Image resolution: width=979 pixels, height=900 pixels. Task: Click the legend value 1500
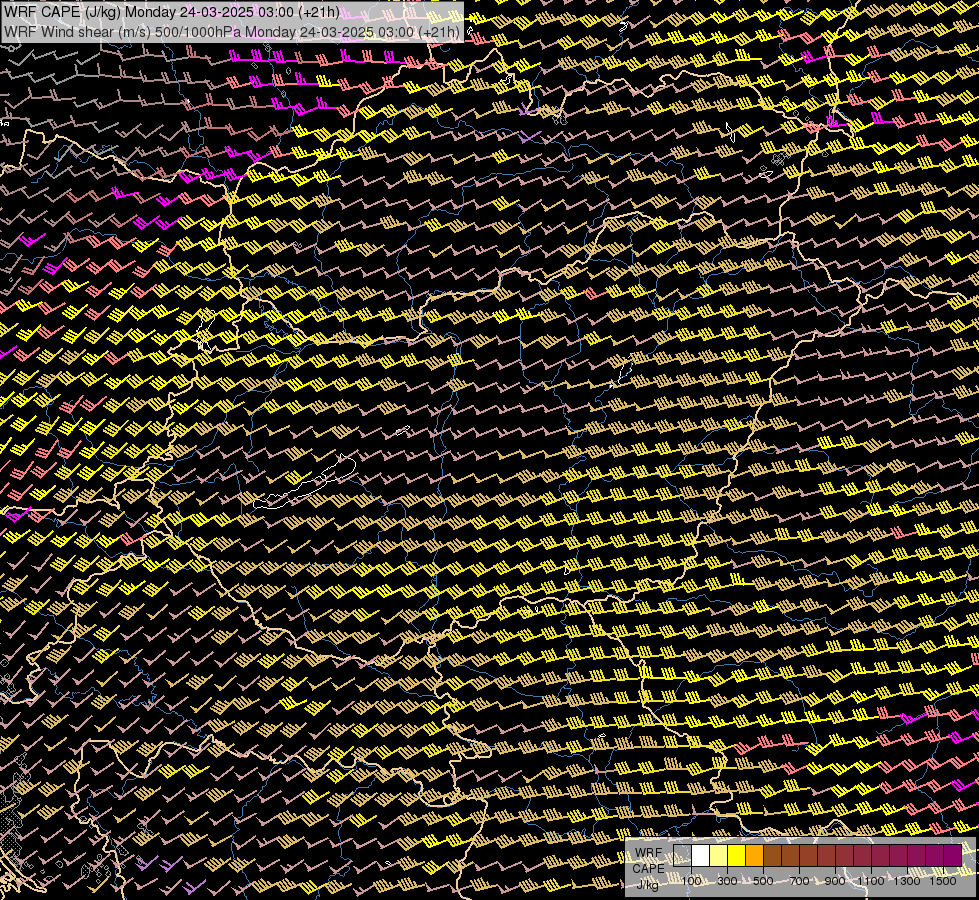click(x=943, y=881)
